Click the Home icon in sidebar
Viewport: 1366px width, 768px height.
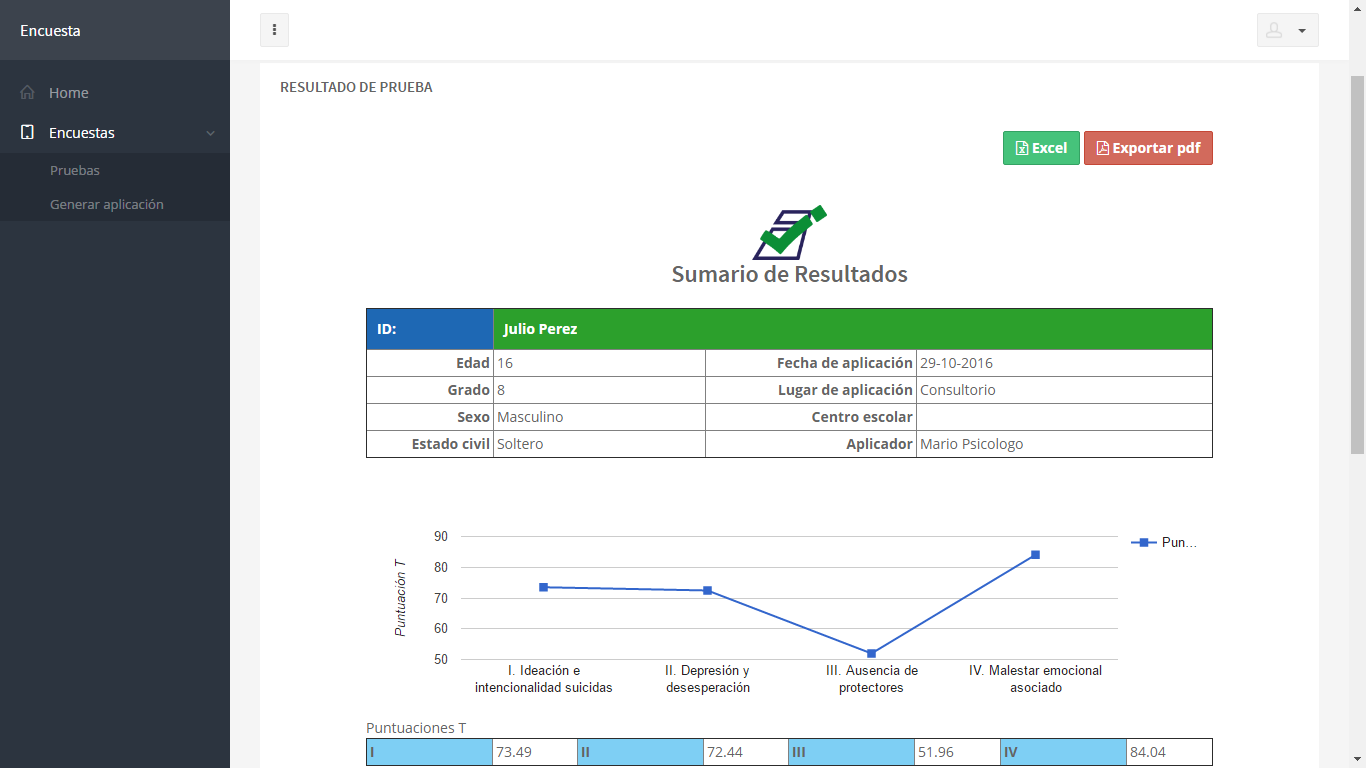point(28,93)
